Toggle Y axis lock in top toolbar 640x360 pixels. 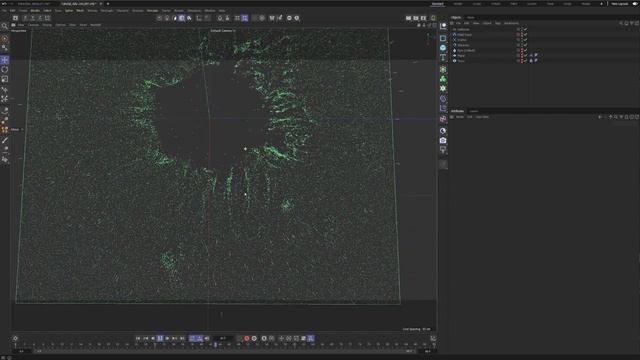click(x=33, y=18)
